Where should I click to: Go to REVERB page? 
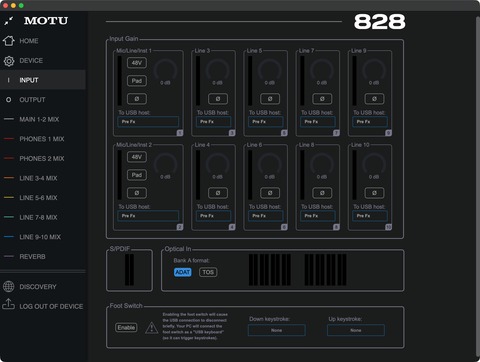coord(43,256)
